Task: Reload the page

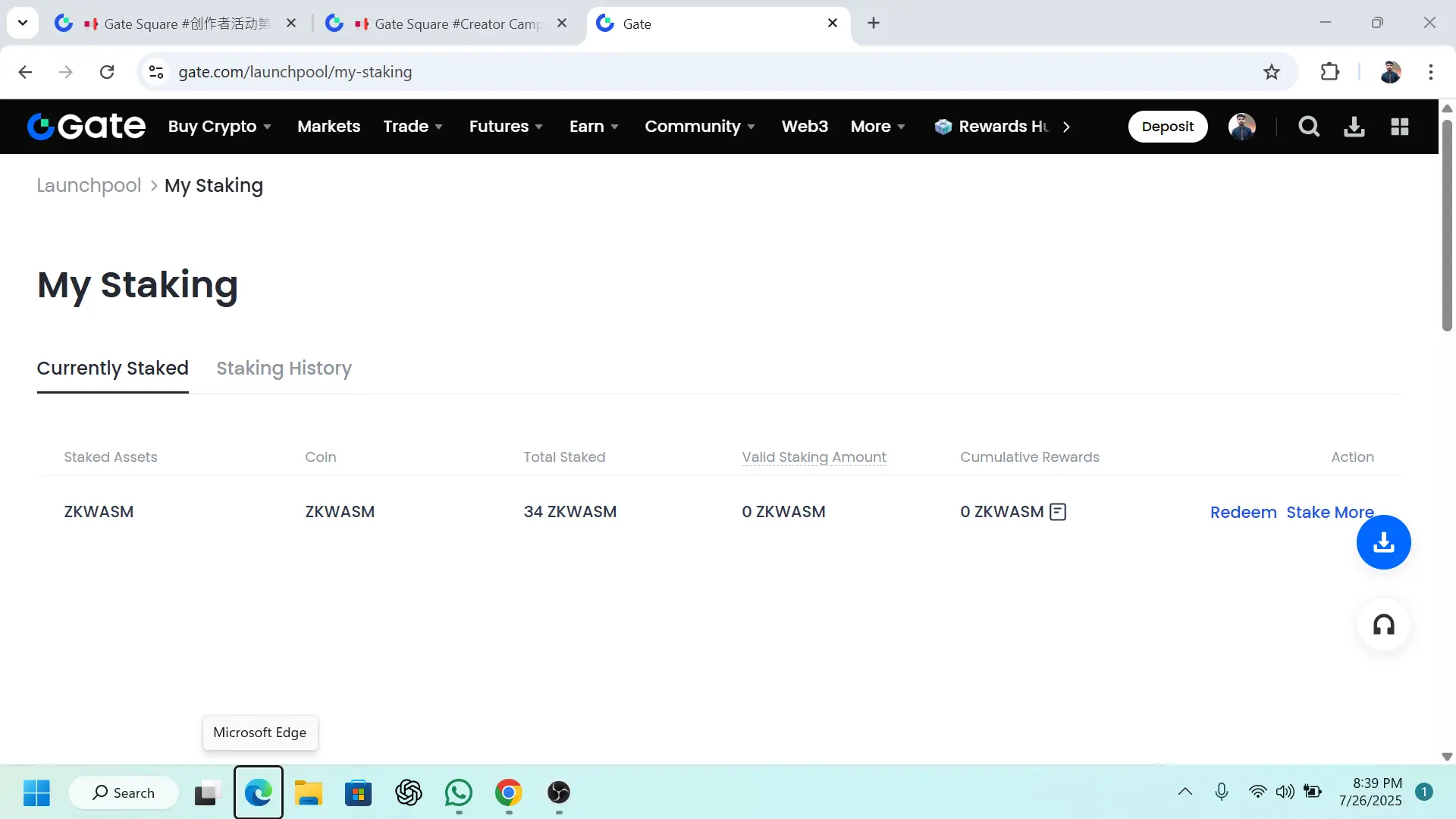Action: tap(107, 72)
